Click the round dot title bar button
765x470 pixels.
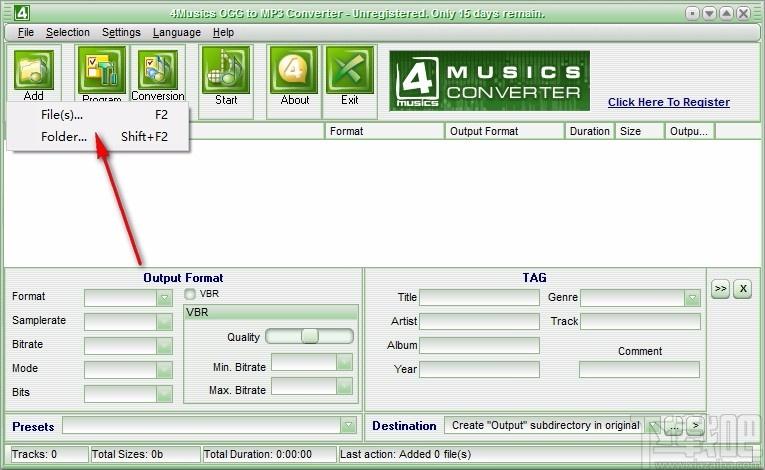692,13
